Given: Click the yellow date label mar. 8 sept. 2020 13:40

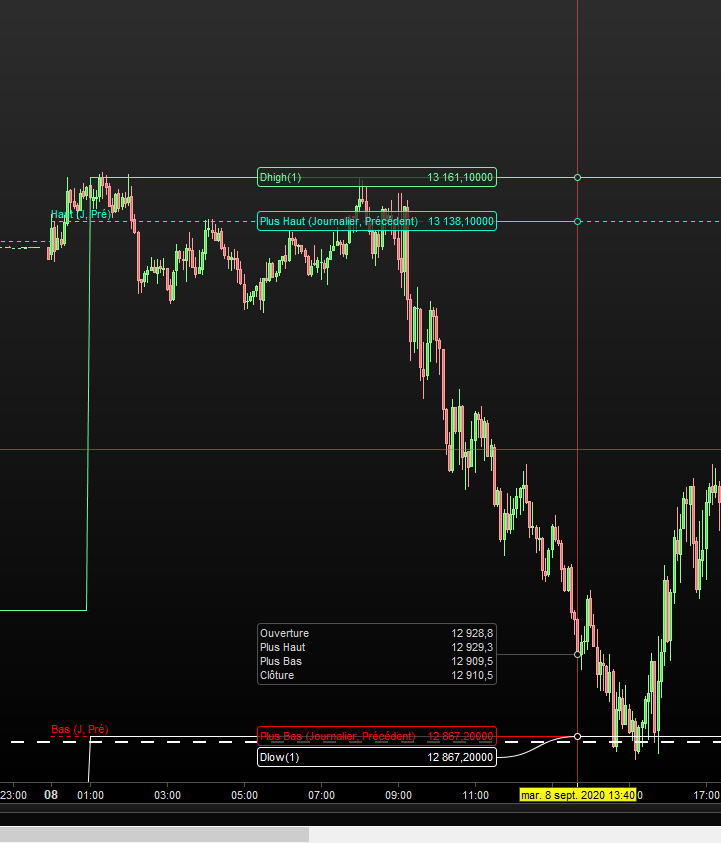Looking at the screenshot, I should [578, 795].
